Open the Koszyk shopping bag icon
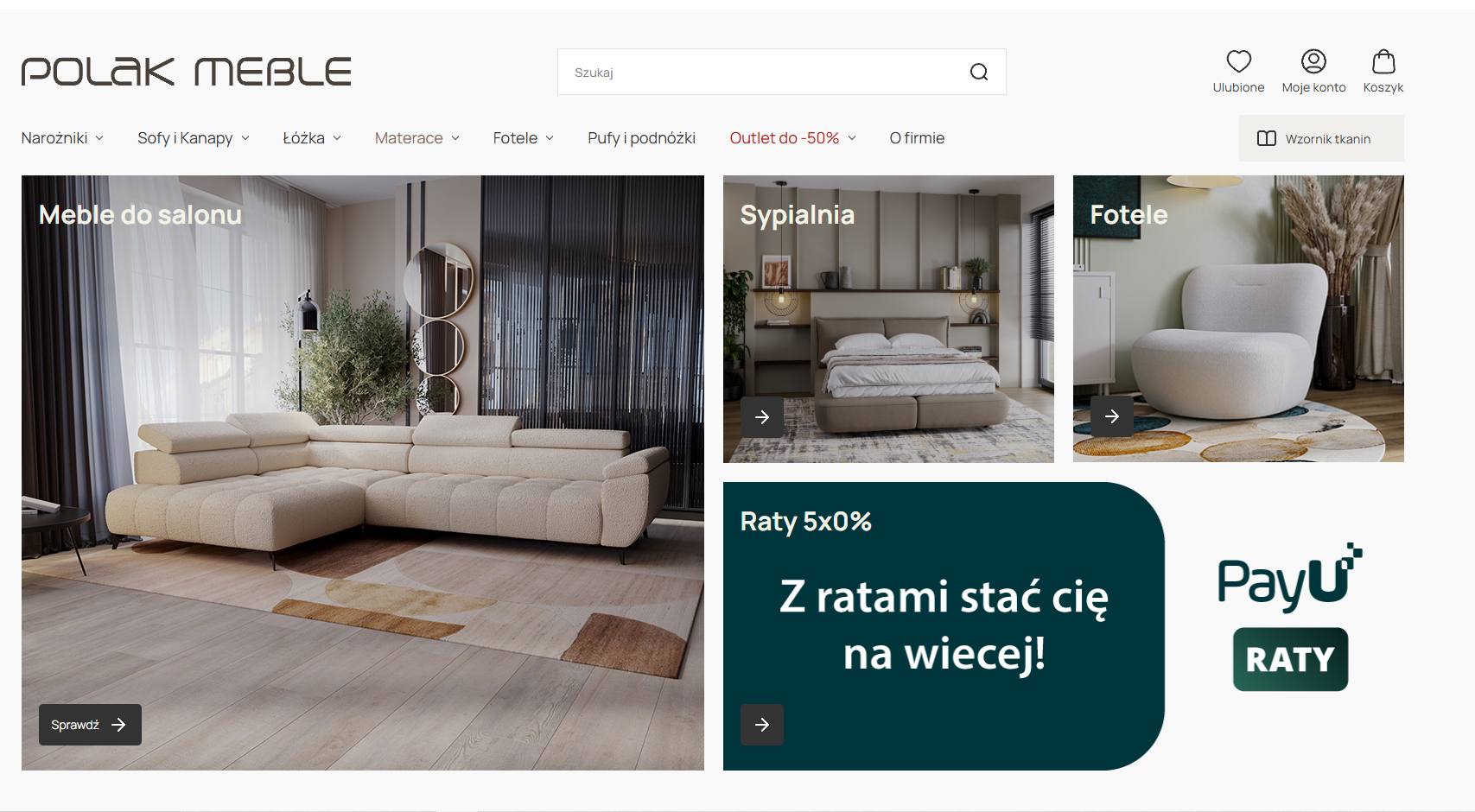Screen dimensions: 1475x812 (x=1383, y=62)
